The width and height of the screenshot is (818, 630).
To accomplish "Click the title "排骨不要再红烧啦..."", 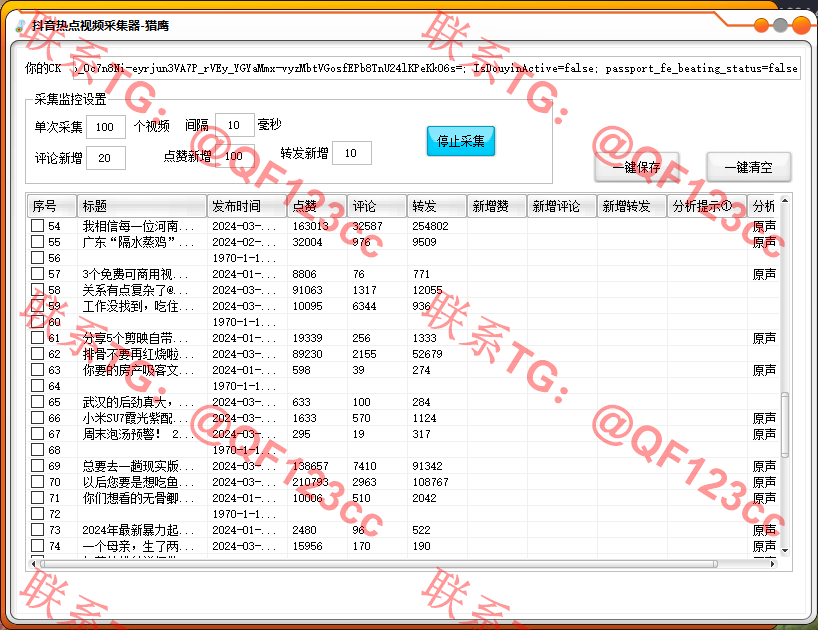I will [138, 354].
